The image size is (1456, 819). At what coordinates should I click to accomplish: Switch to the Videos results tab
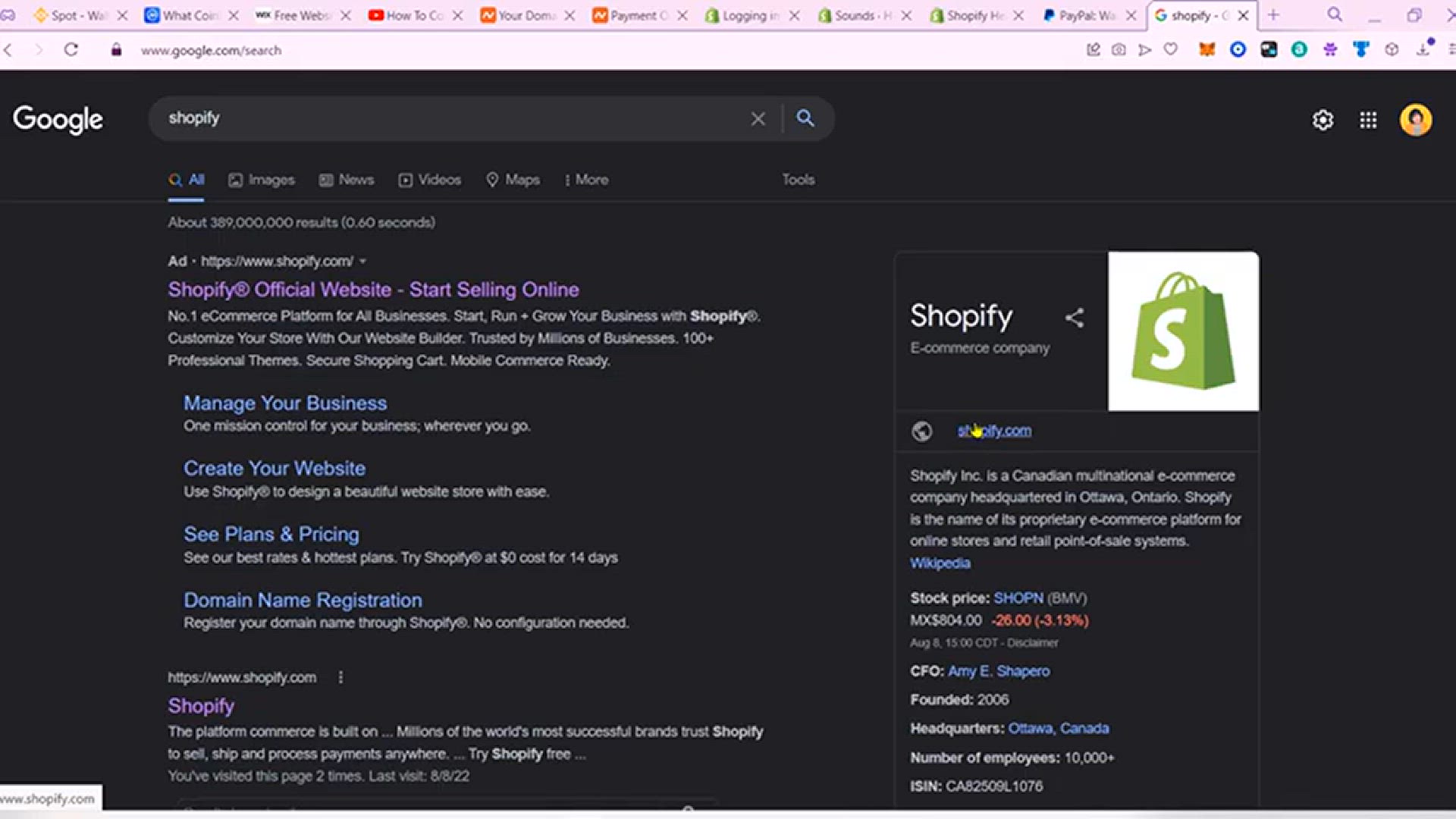(430, 180)
